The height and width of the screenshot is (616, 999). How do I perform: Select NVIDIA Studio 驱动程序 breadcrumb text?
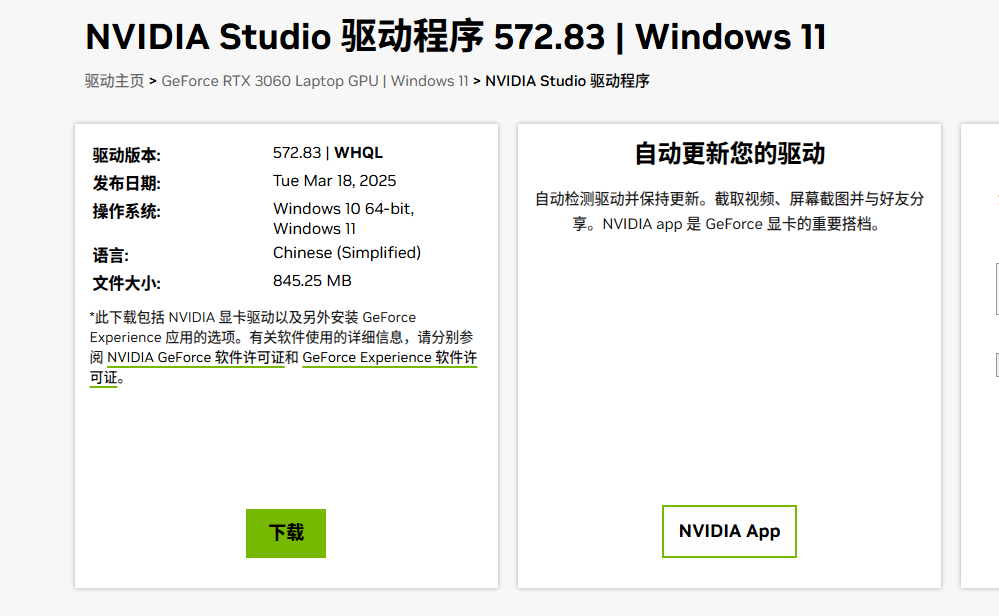click(567, 82)
